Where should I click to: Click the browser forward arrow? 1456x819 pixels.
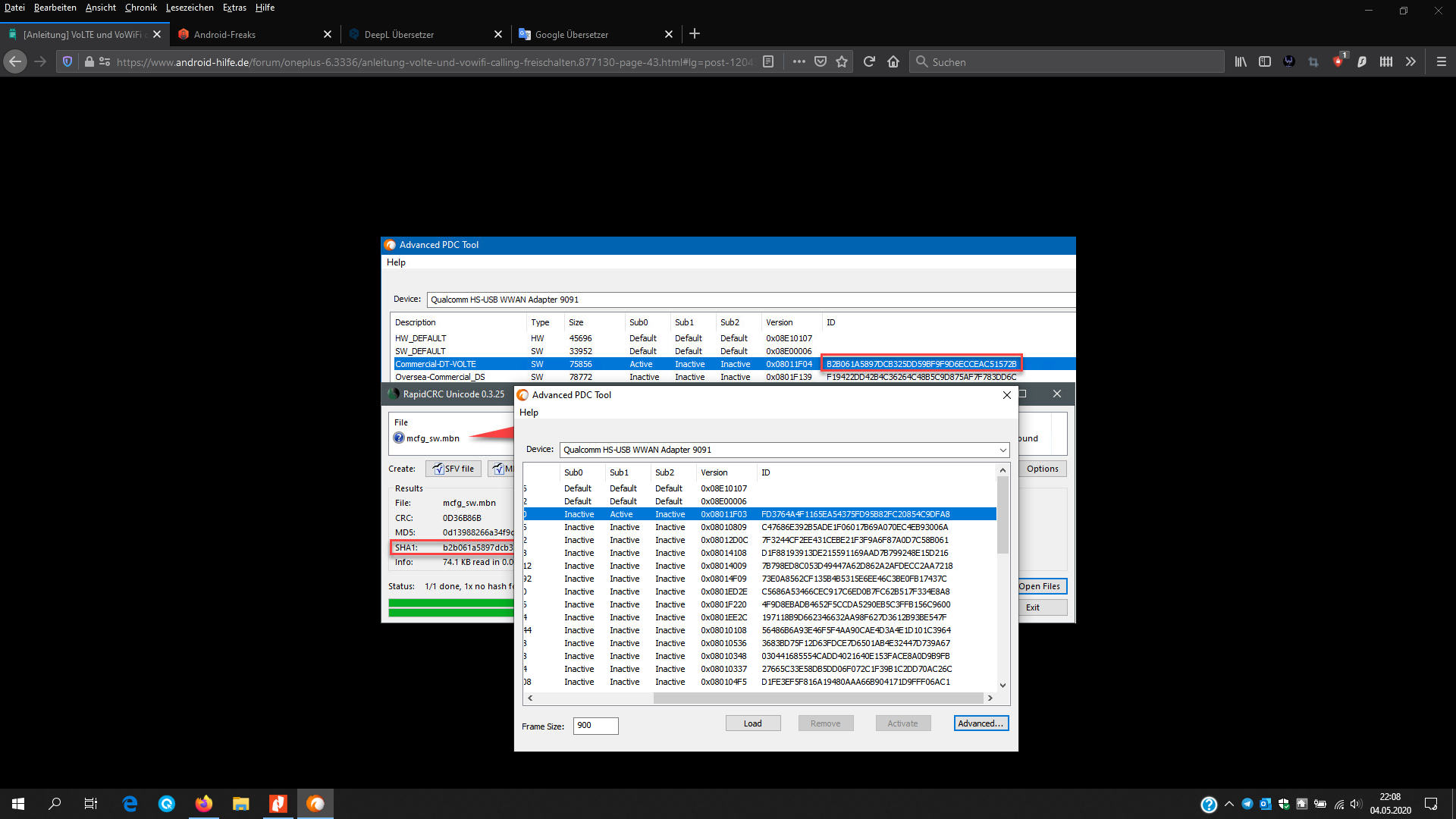pyautogui.click(x=41, y=61)
